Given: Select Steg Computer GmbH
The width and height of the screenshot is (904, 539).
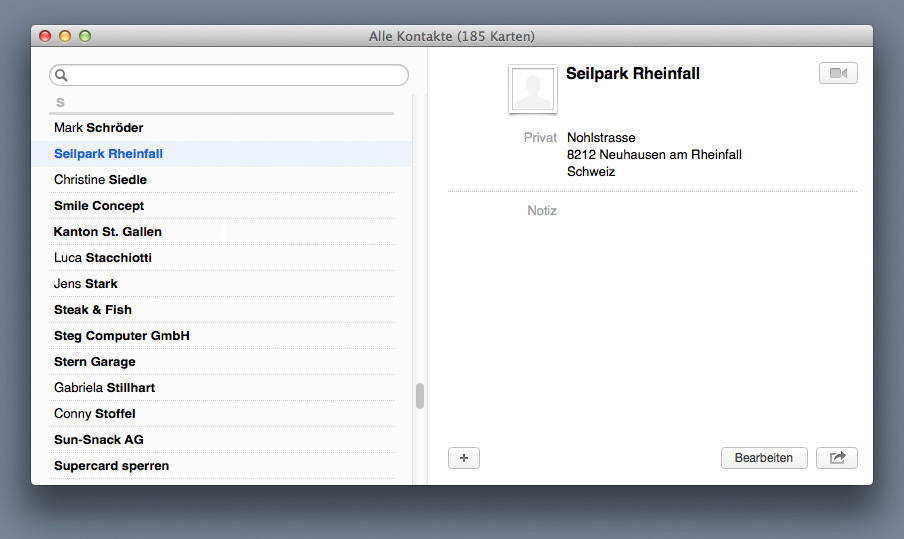Looking at the screenshot, I should click(222, 336).
